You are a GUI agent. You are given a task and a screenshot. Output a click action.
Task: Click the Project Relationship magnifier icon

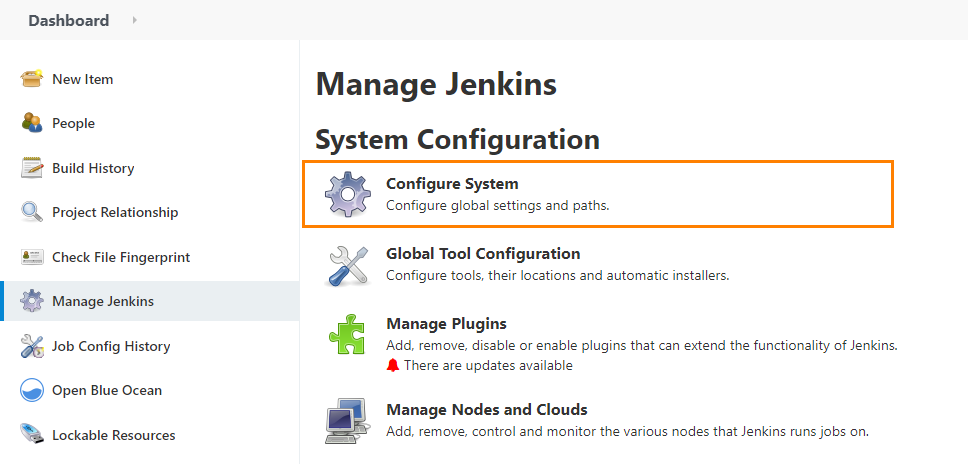click(x=32, y=212)
